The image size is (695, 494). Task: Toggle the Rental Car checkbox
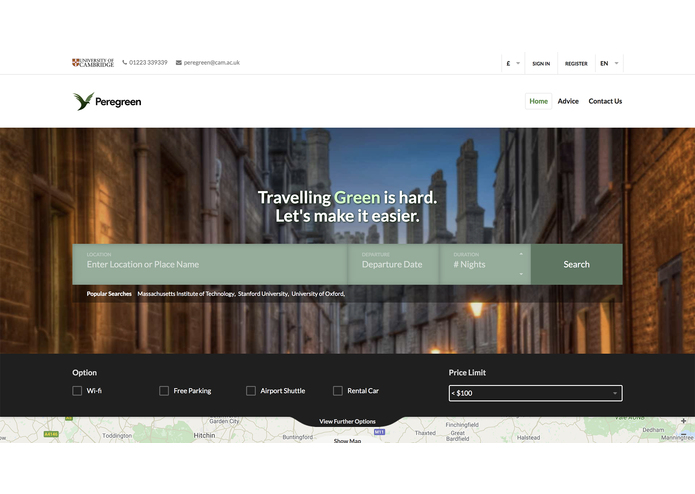338,391
